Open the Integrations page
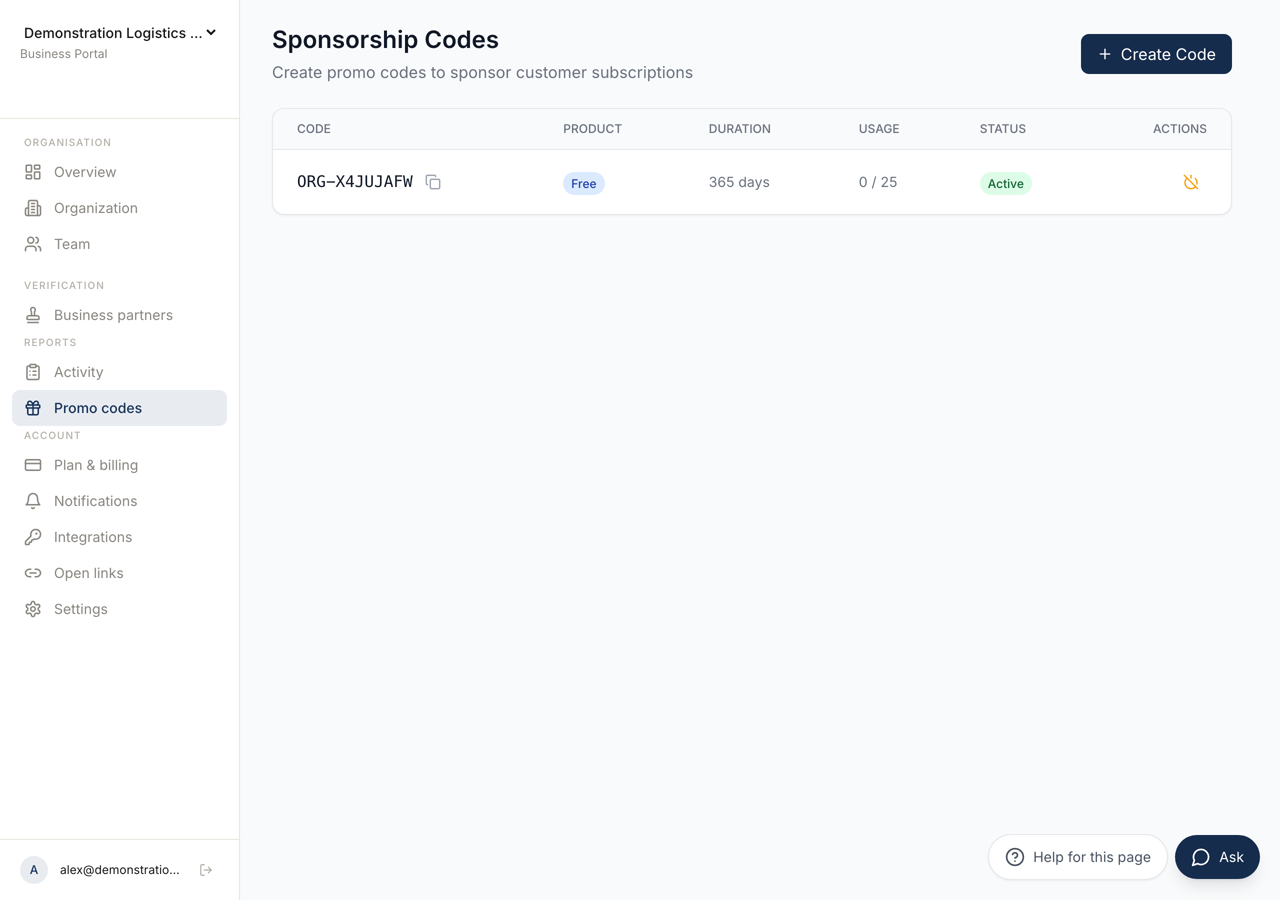The width and height of the screenshot is (1280, 900). tap(119, 537)
